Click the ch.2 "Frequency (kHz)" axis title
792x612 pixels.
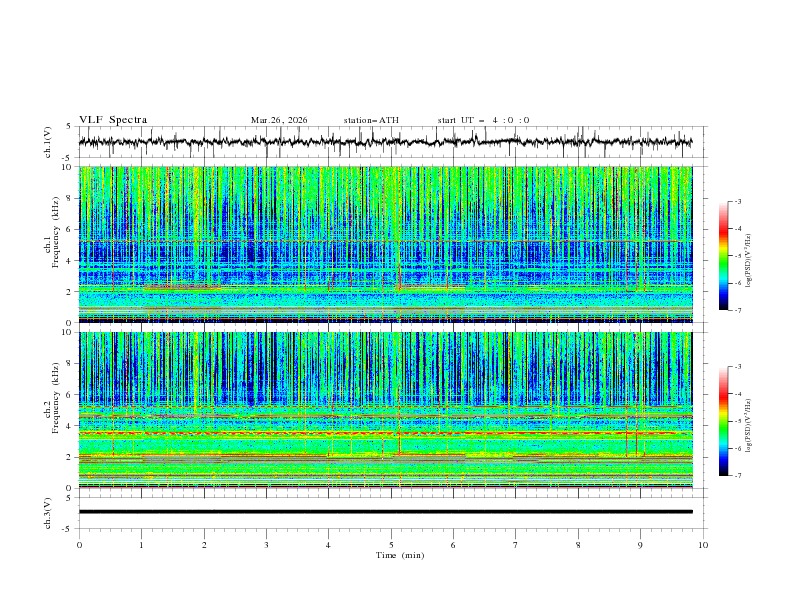(x=56, y=398)
